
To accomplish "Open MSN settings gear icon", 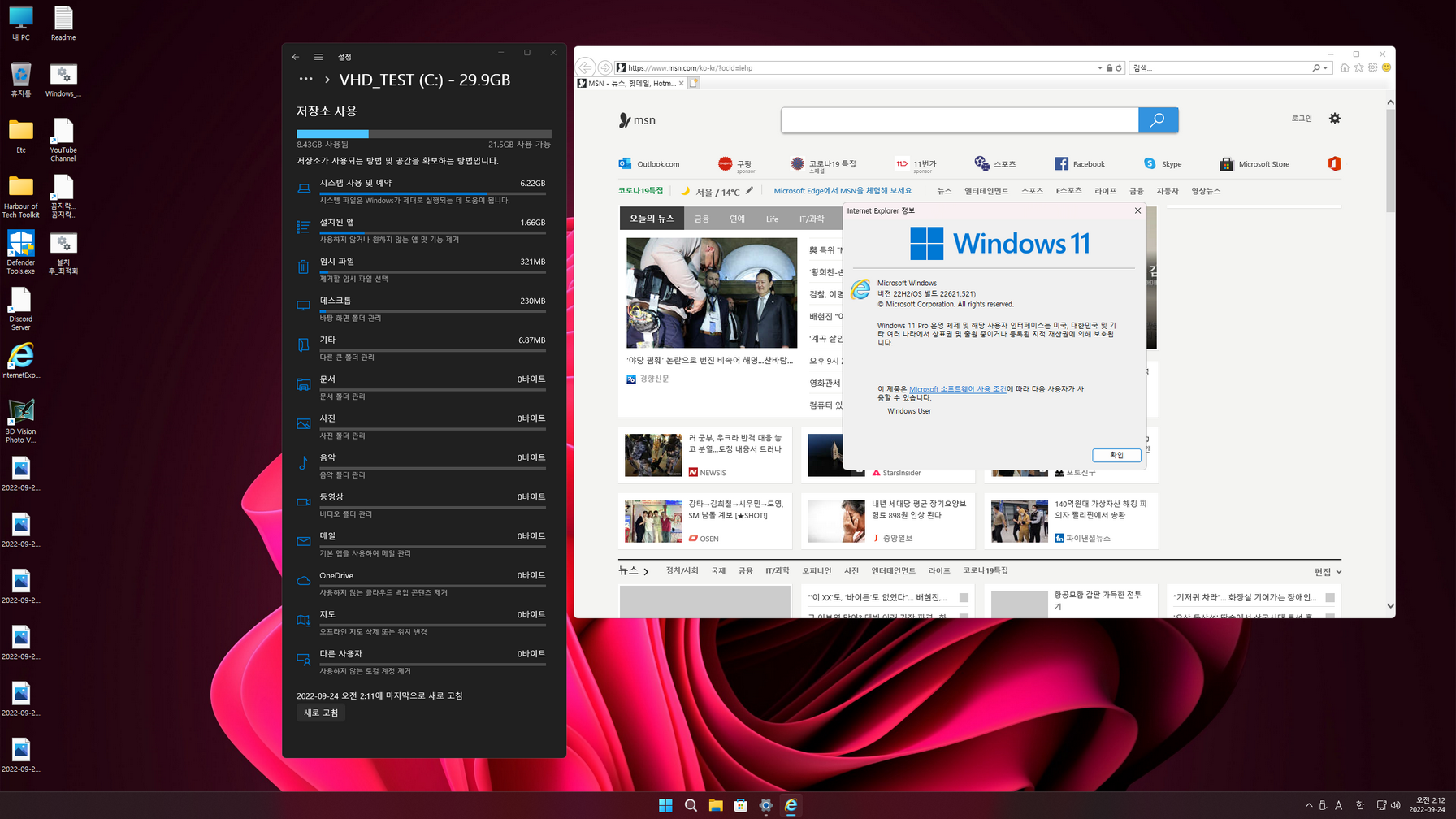I will point(1335,119).
